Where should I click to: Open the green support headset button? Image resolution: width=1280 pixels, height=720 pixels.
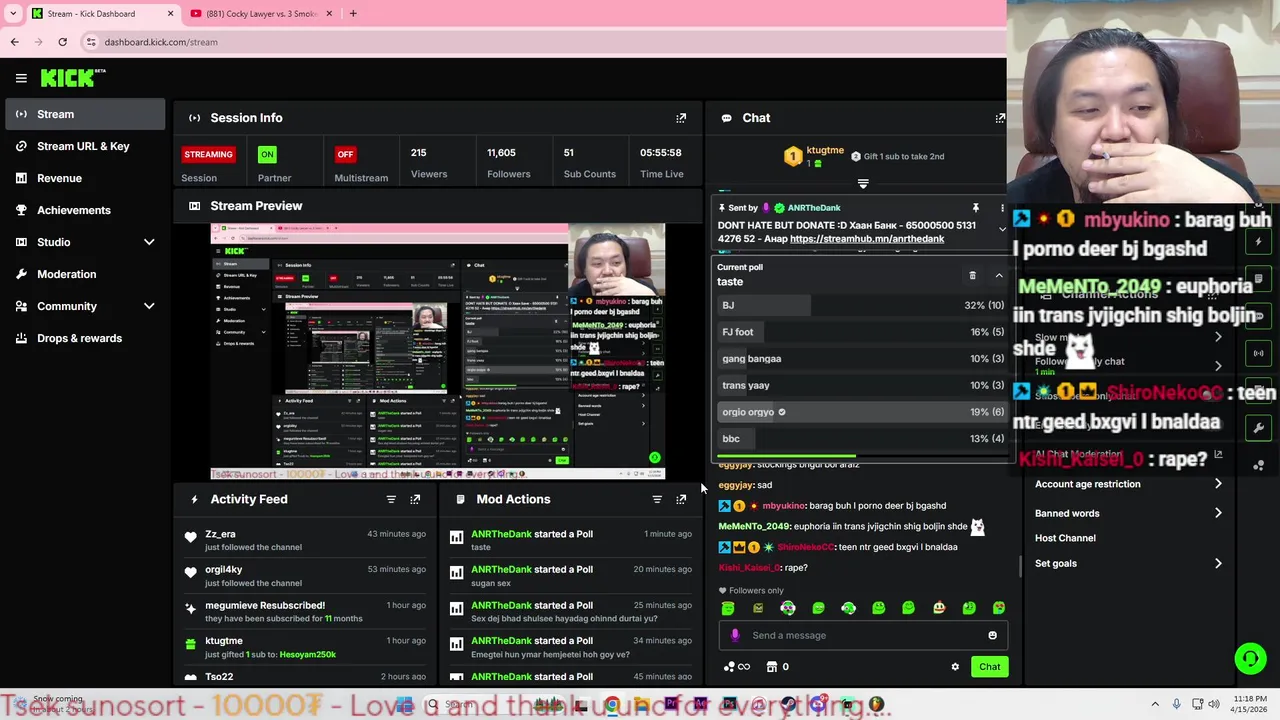click(1250, 658)
